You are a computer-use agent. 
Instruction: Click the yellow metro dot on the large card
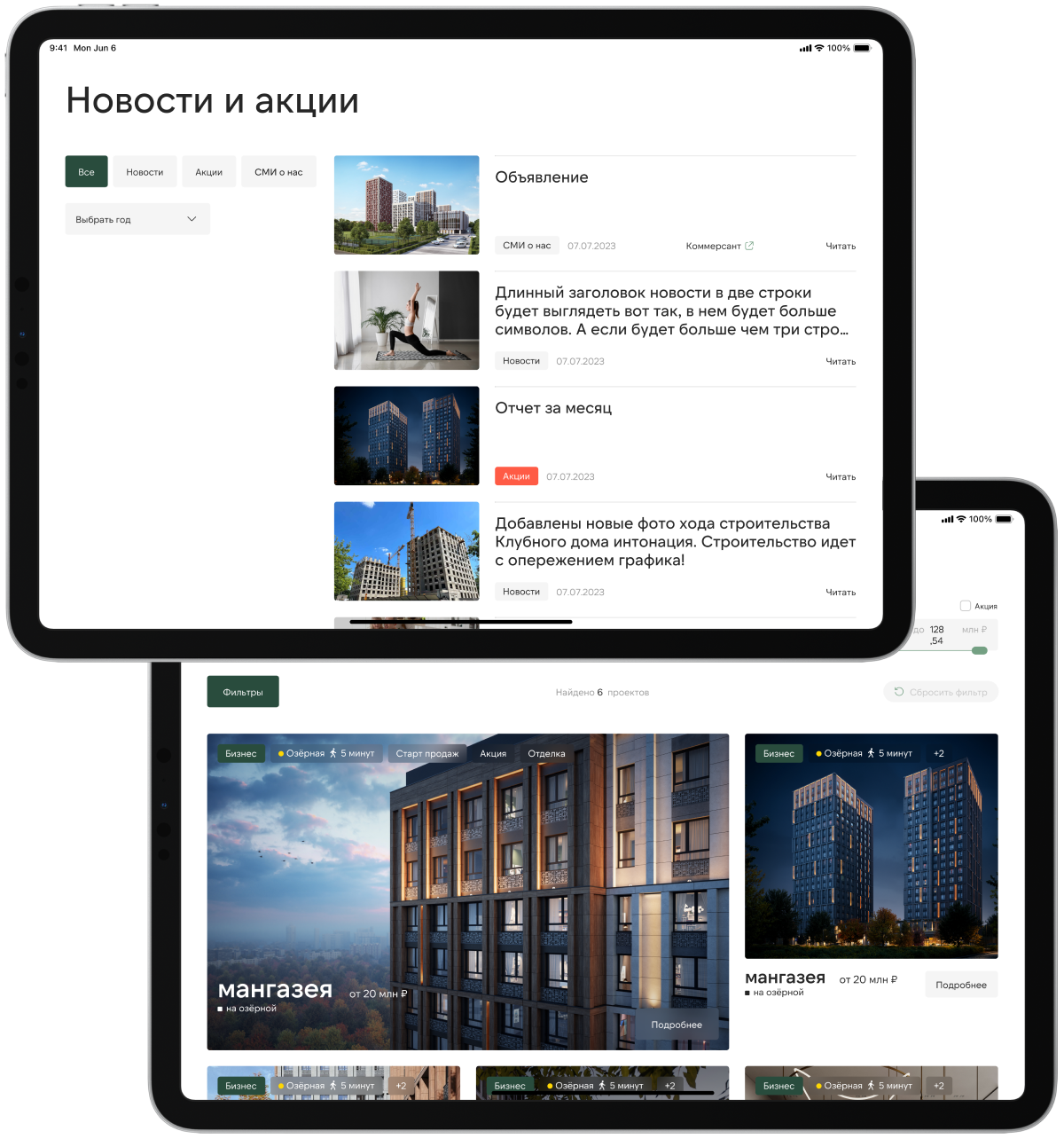pos(281,754)
